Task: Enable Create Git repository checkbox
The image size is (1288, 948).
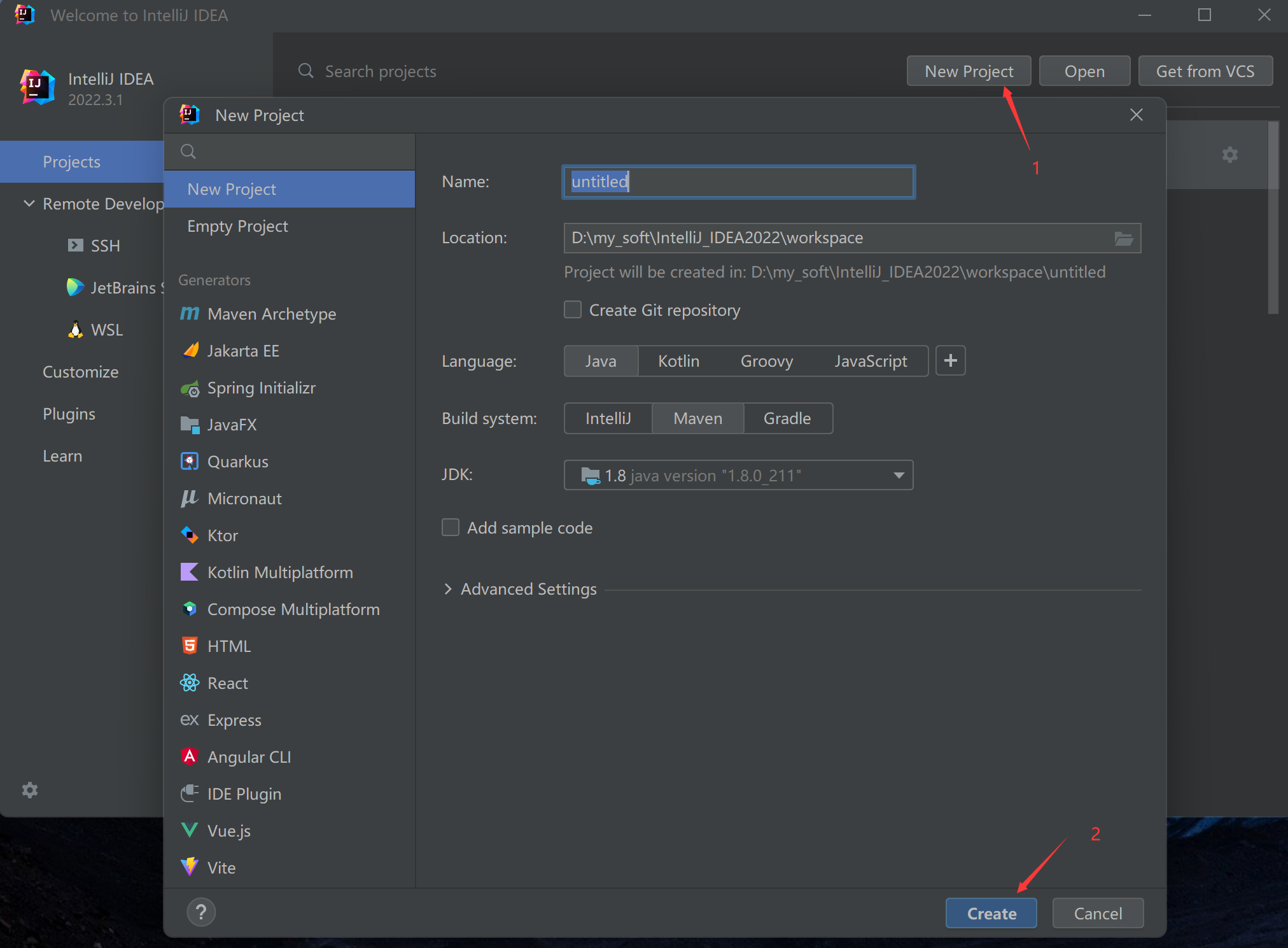Action: coord(573,310)
